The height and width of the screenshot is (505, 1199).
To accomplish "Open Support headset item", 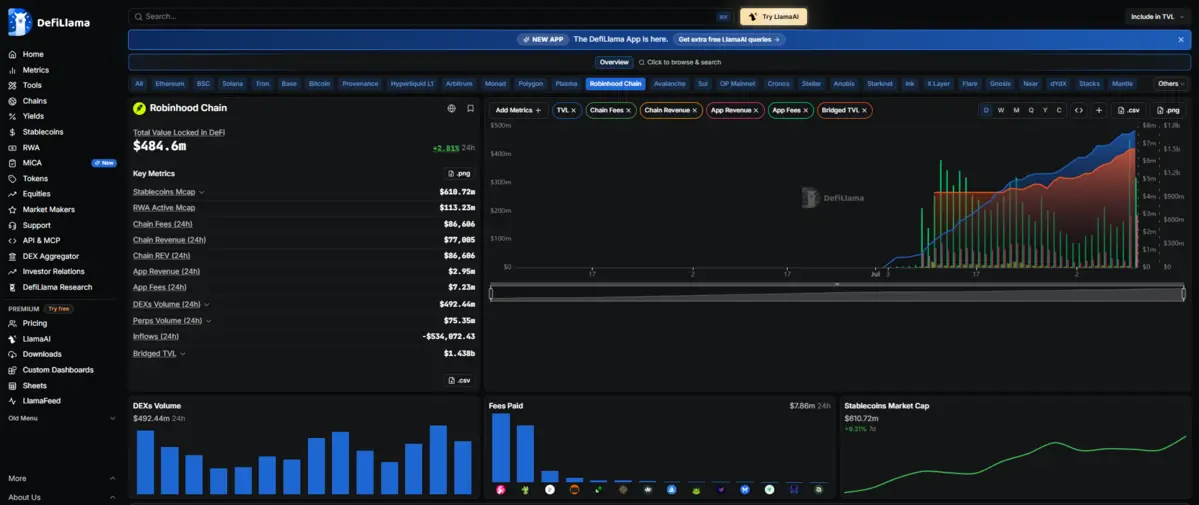I will [x=30, y=225].
